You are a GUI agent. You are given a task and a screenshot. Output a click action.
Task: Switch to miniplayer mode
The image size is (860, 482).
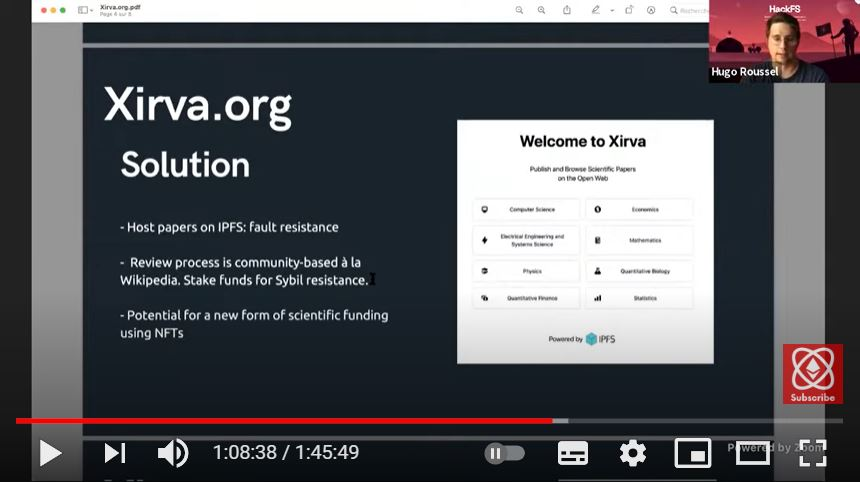click(693, 453)
